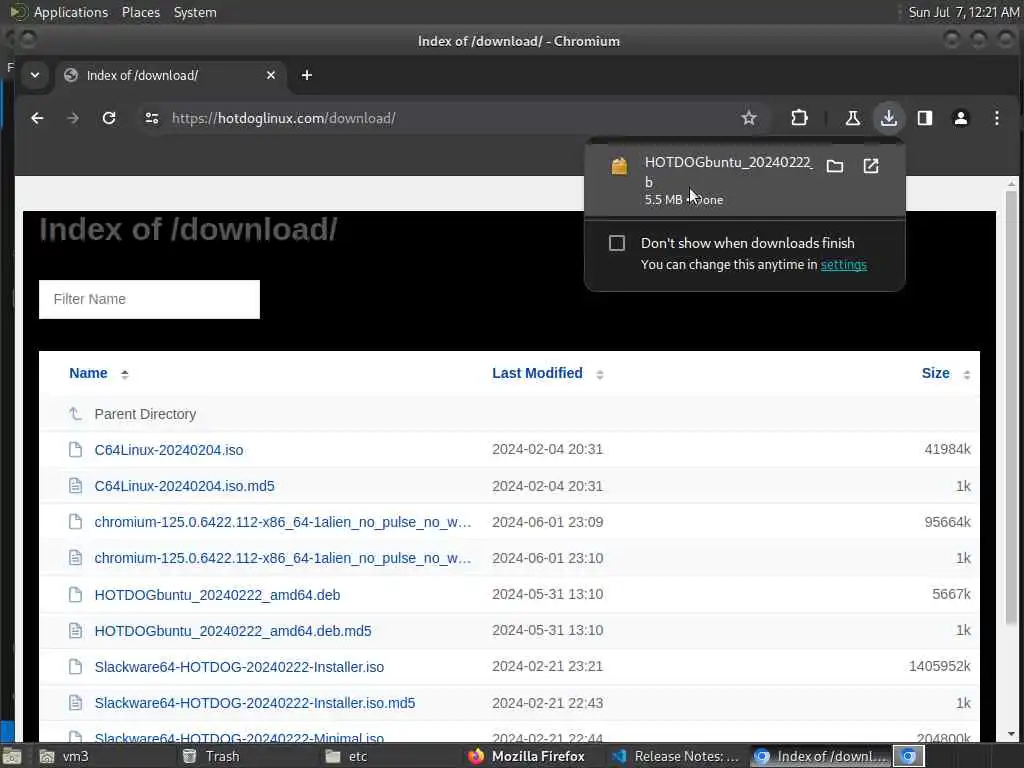1024x768 pixels.
Task: Sort listing by Name
Action: point(88,373)
